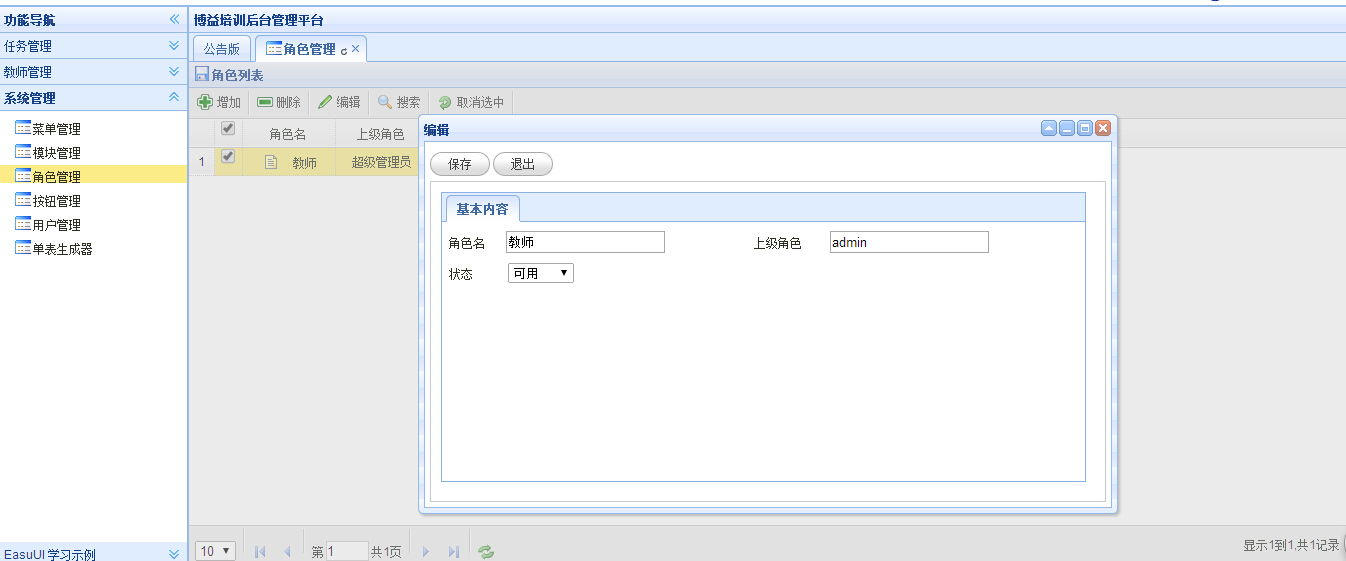Uncheck the checkbox in the 教师 row
Screen dimensions: 1346x561
coord(228,157)
